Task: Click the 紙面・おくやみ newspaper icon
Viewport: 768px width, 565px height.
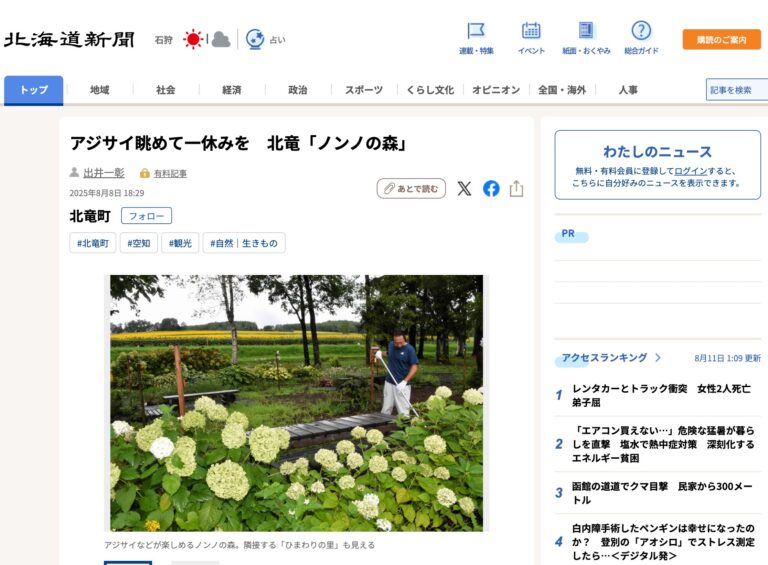Action: (586, 32)
